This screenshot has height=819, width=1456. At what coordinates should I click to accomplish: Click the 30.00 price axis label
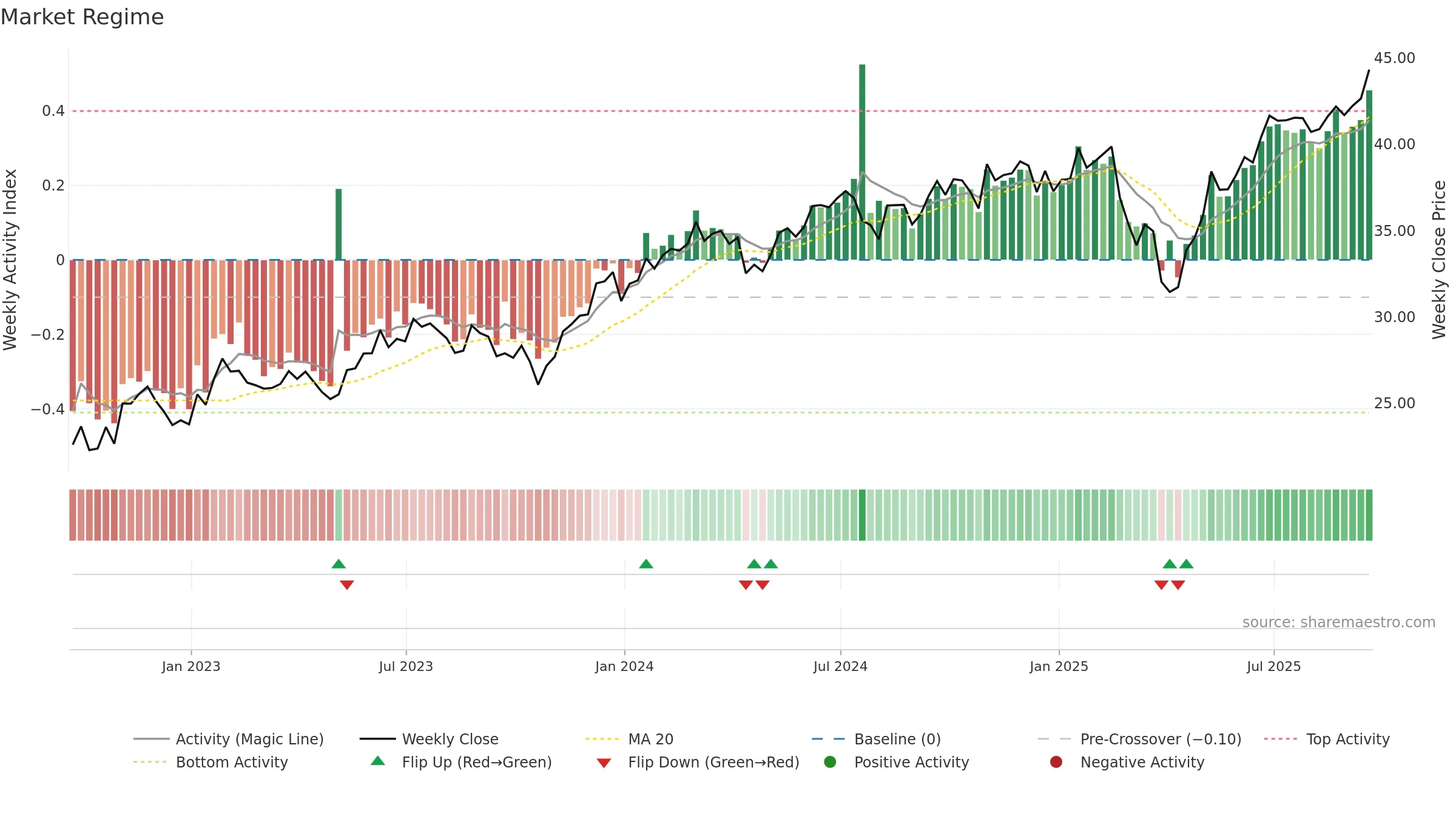click(x=1395, y=317)
